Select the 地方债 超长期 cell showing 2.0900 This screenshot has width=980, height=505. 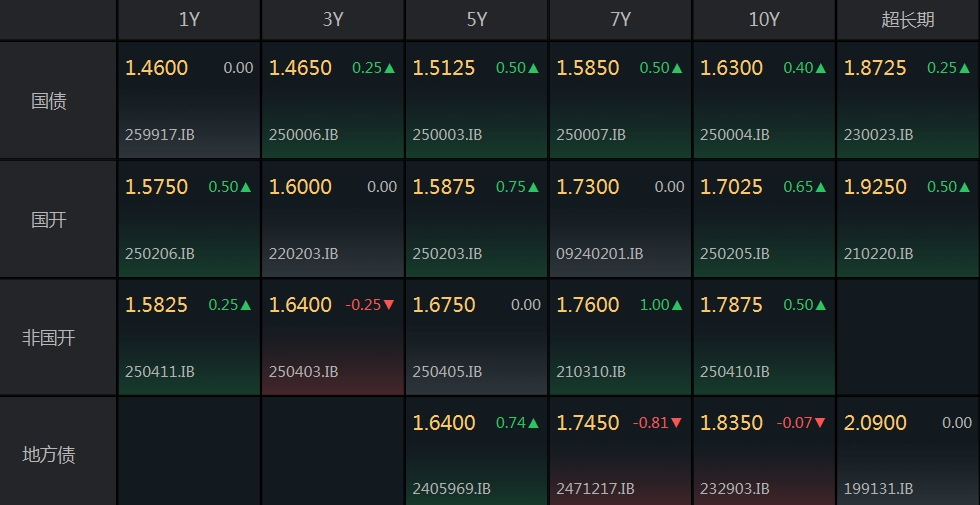tap(908, 451)
